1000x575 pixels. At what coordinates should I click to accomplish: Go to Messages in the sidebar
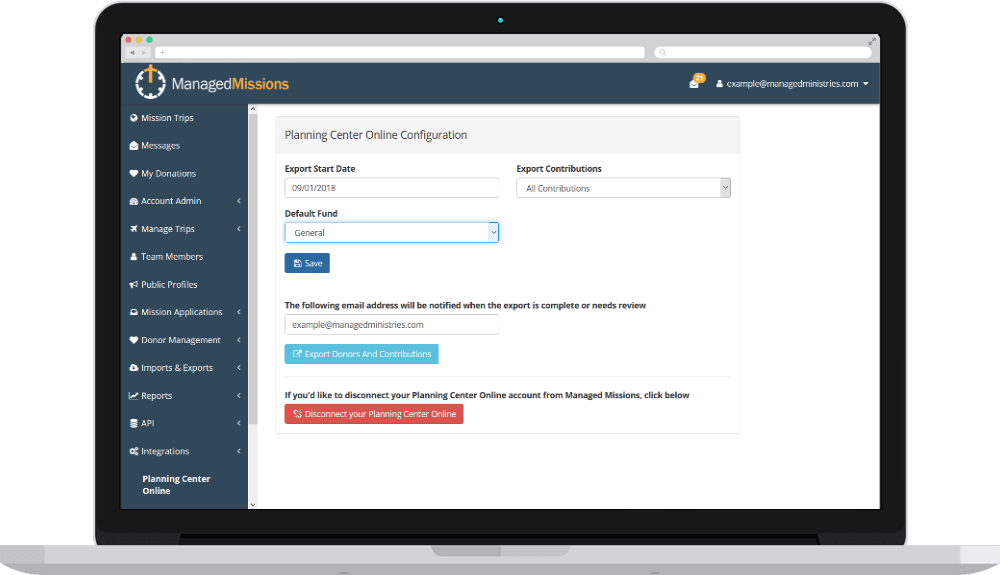pyautogui.click(x=160, y=145)
